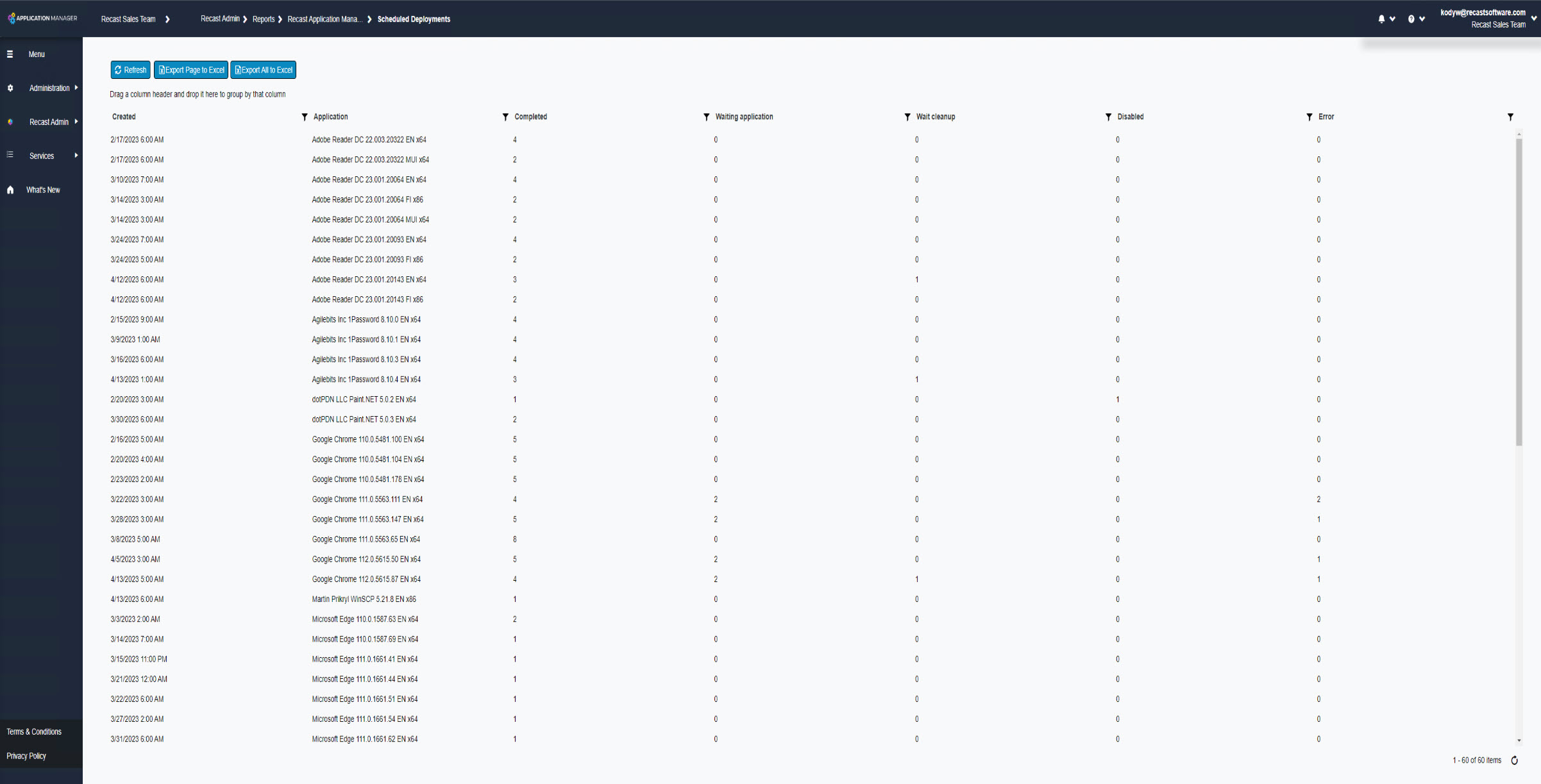Open the Privacy Policy link
This screenshot has height=784, width=1541.
click(26, 755)
